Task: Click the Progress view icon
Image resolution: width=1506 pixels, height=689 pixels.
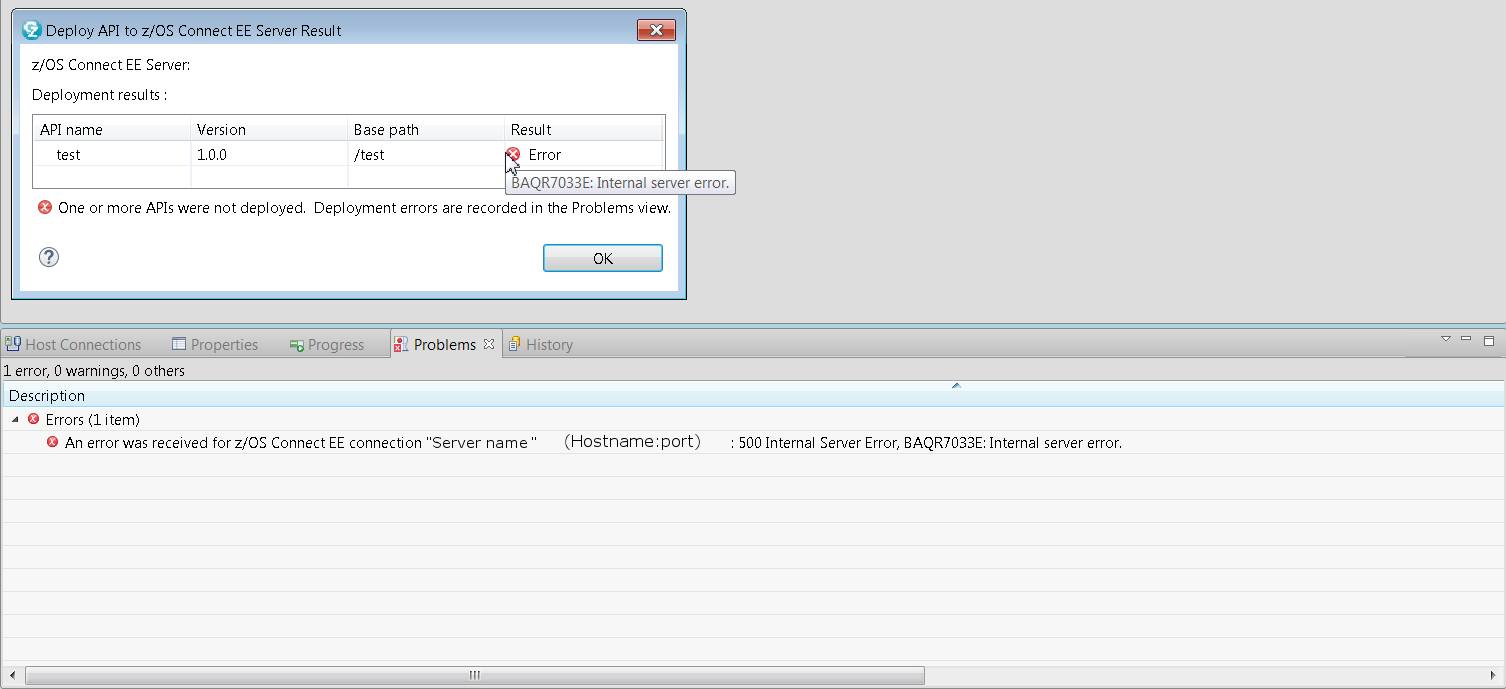Action: [295, 343]
